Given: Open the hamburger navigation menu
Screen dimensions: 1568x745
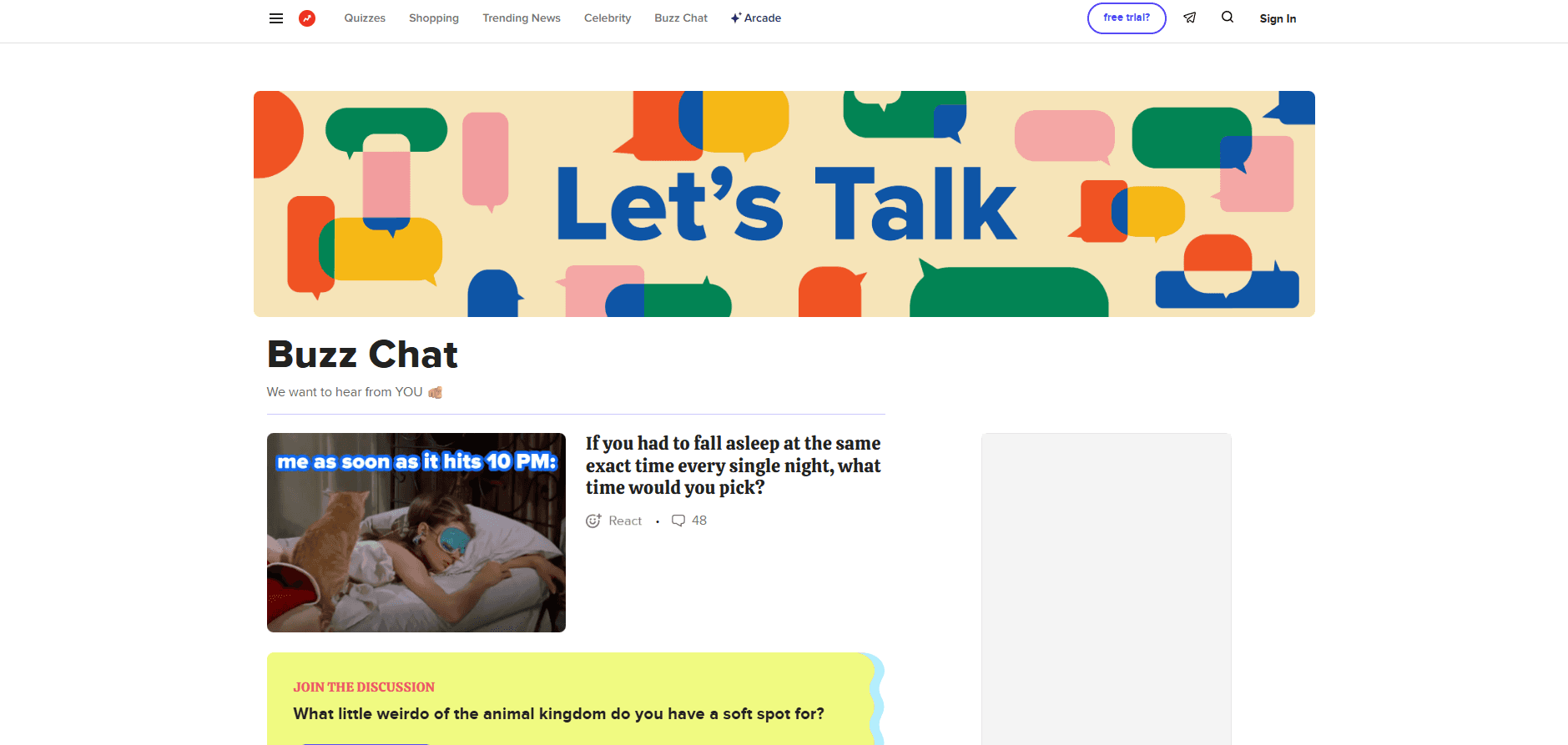Looking at the screenshot, I should pyautogui.click(x=276, y=18).
